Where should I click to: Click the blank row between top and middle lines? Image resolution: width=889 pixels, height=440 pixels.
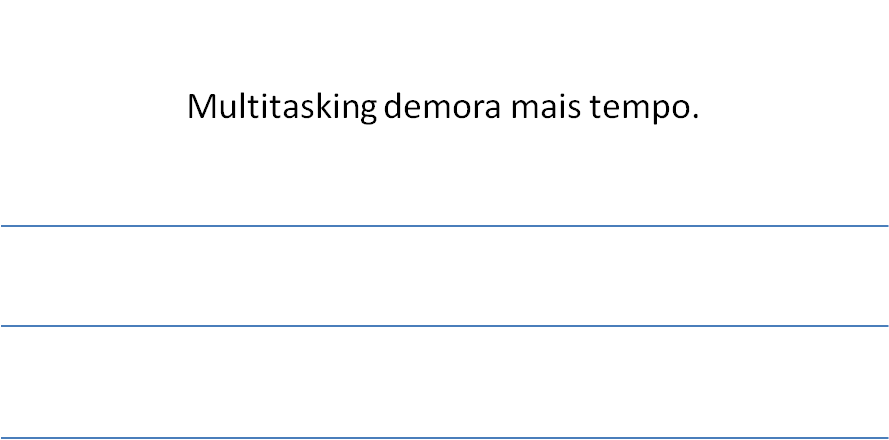[444, 276]
